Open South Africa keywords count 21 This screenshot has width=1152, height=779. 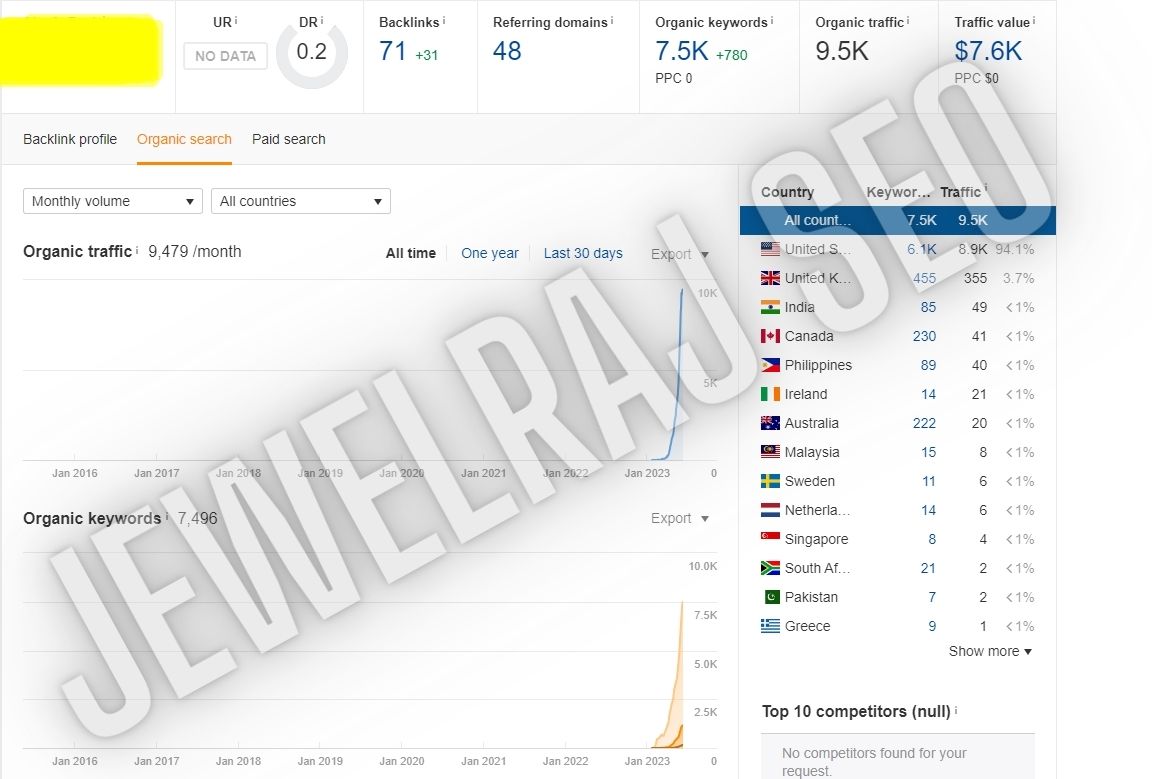click(x=929, y=568)
